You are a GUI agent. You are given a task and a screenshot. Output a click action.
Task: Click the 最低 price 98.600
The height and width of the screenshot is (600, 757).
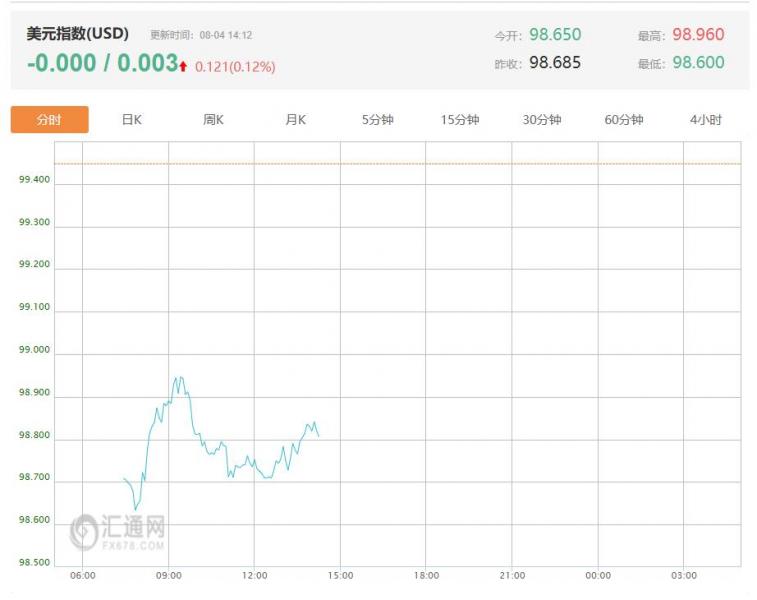point(698,63)
